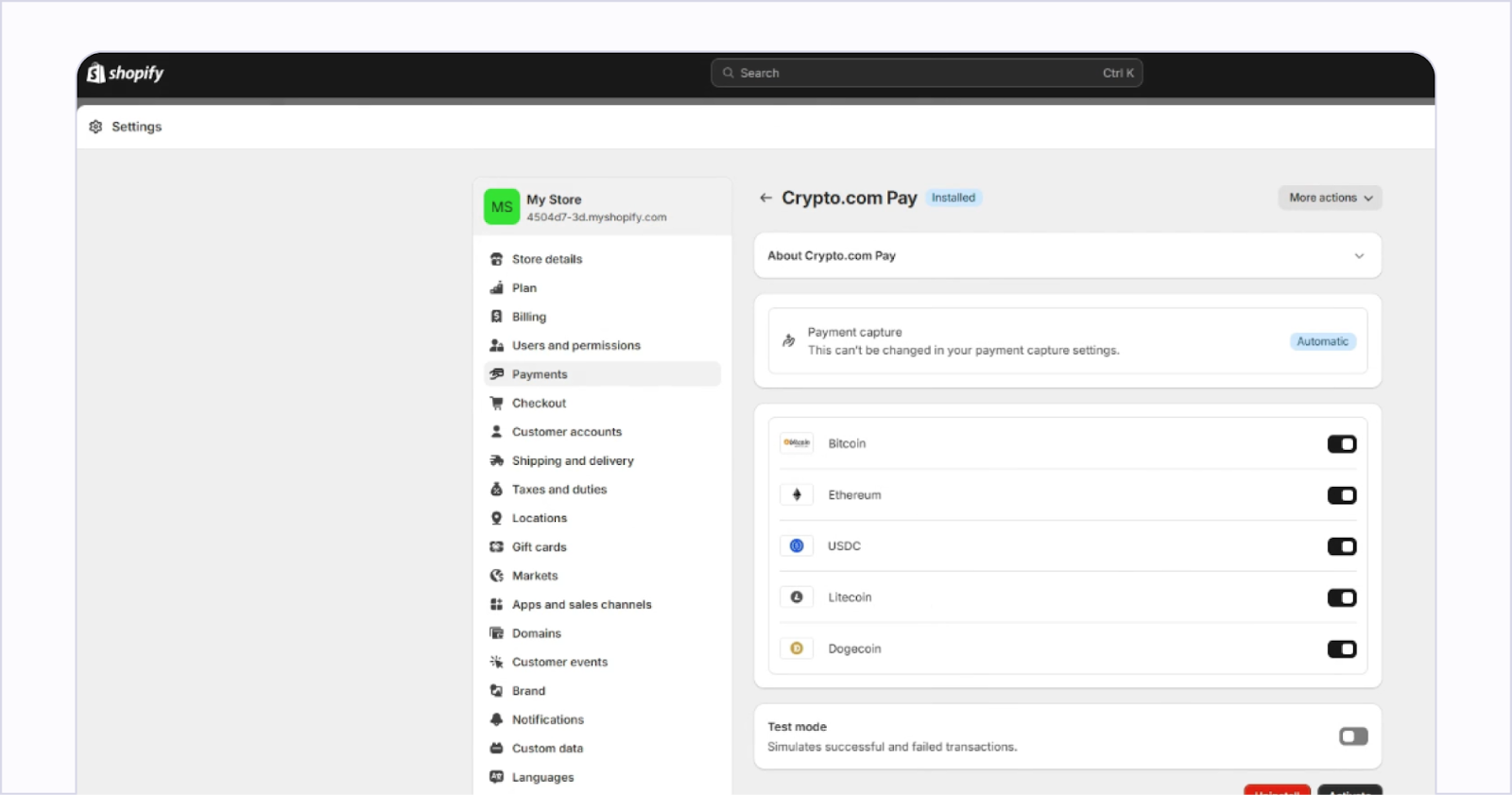Viewport: 1512px width, 795px height.
Task: Click the Settings header label
Action: coord(137,127)
